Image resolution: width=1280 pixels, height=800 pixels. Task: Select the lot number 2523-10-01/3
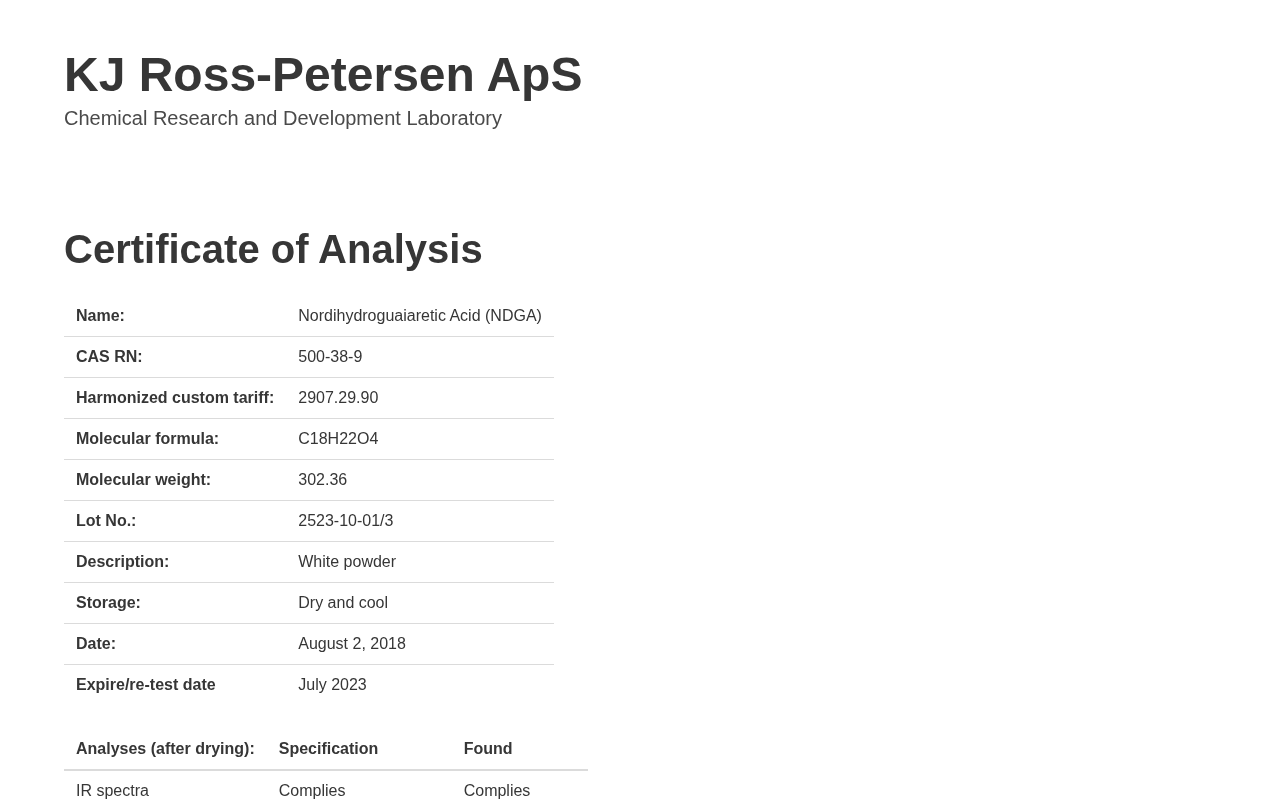[345, 521]
